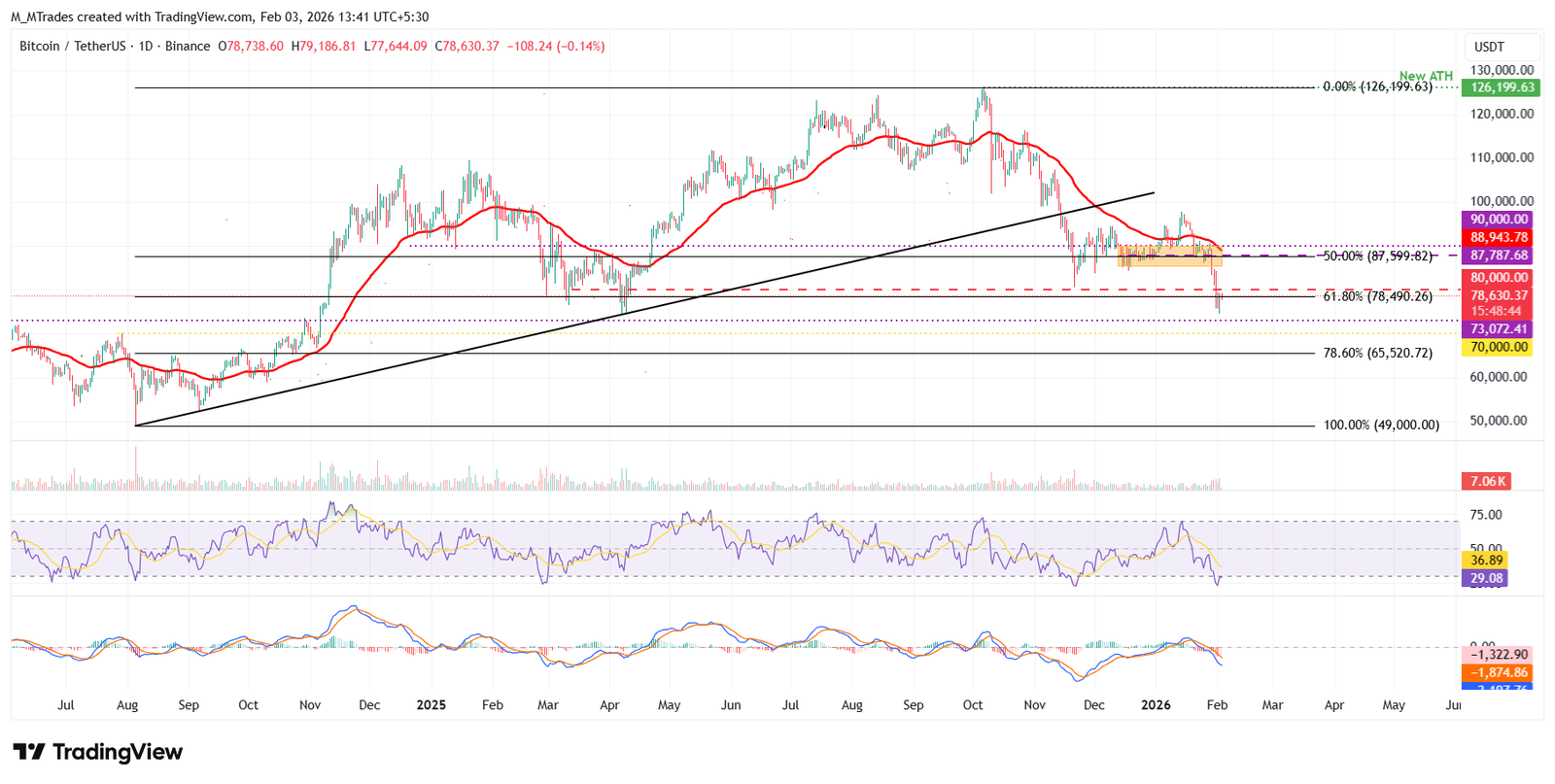Viewport: 1555px width, 784px height.
Task: Click the 61.80% Fibonacci level label
Action: [x=1377, y=296]
